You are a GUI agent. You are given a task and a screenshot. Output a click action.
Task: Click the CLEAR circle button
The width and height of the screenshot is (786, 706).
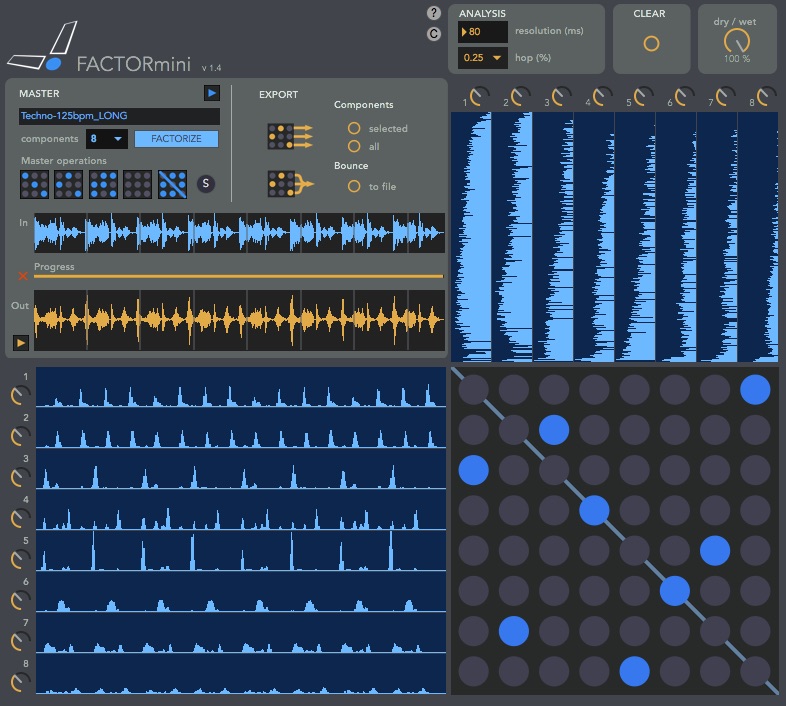[651, 44]
